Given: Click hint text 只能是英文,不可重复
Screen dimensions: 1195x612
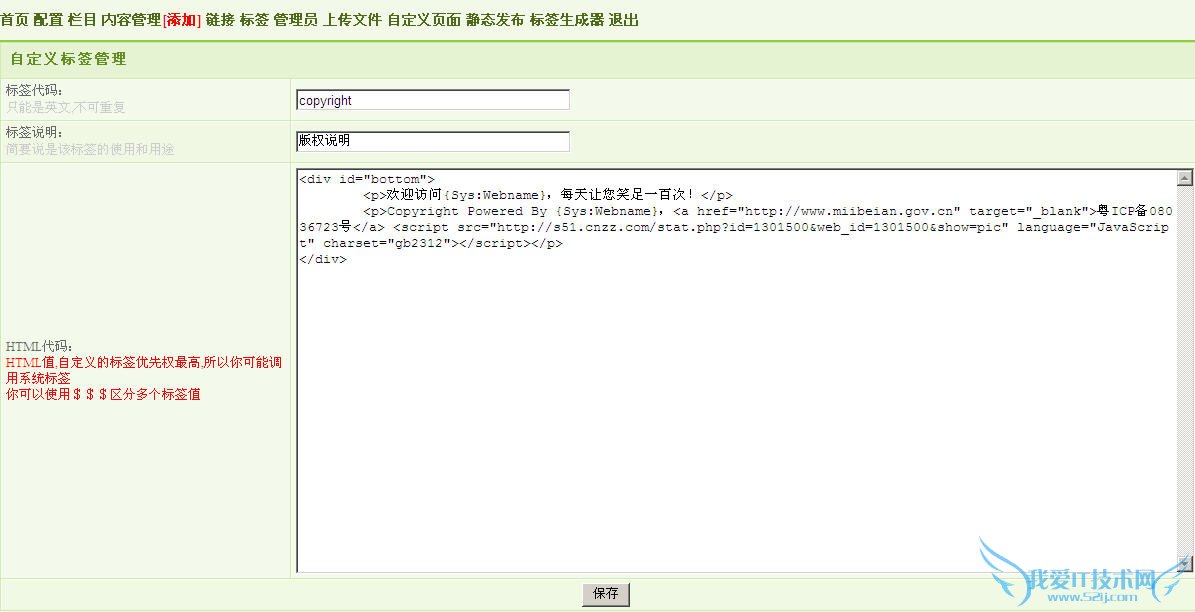Looking at the screenshot, I should [x=66, y=107].
